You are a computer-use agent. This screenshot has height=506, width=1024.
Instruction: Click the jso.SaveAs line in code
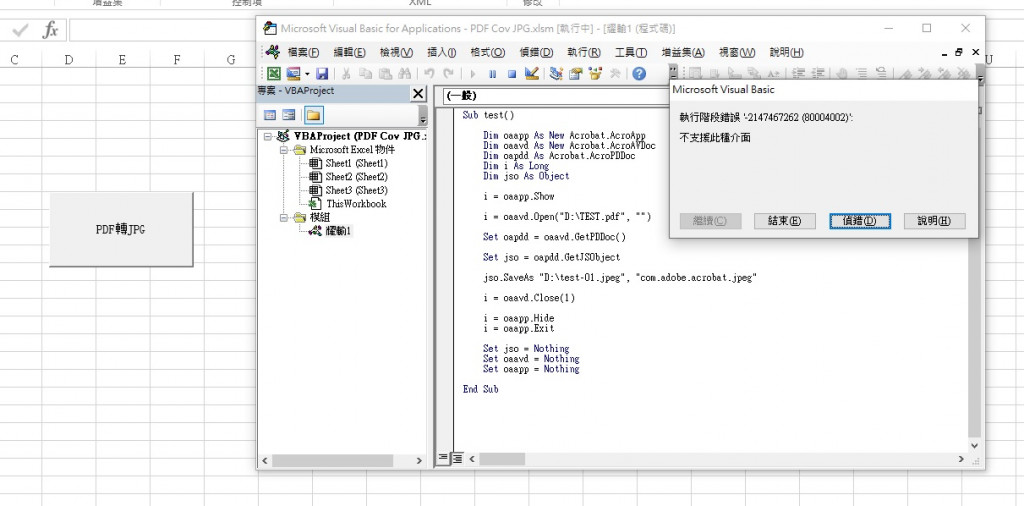619,277
